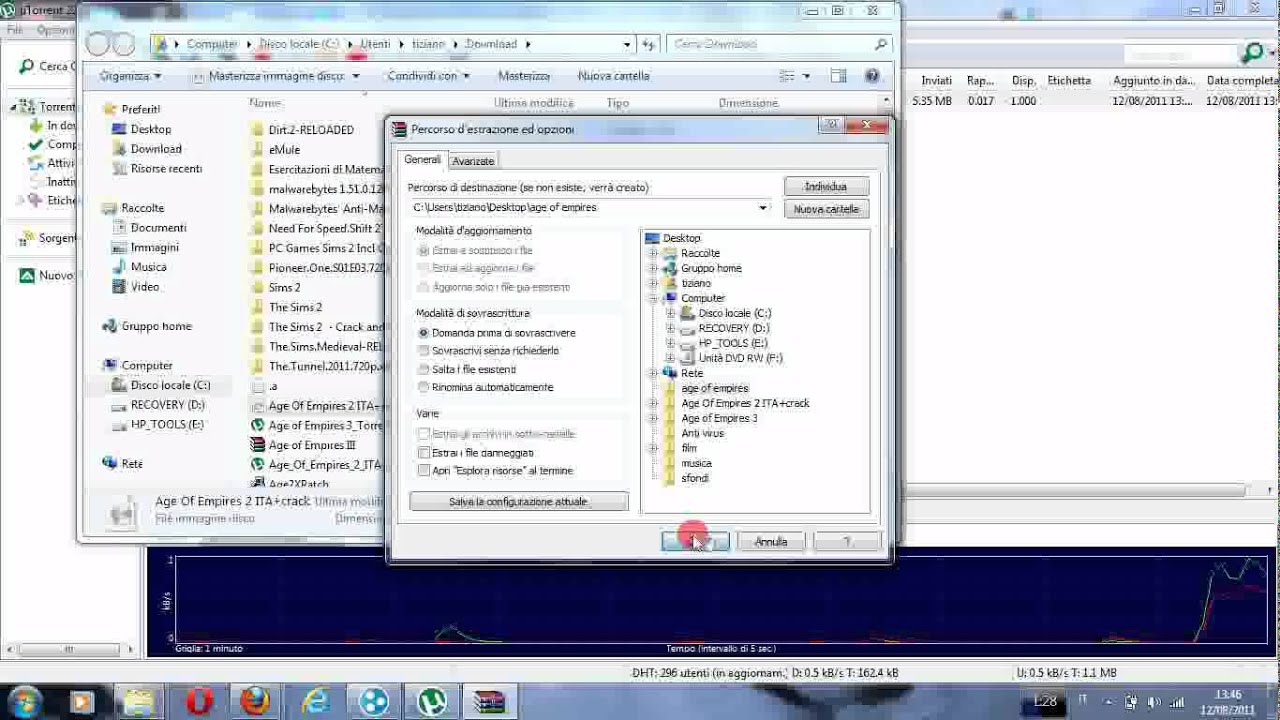The height and width of the screenshot is (720, 1280).
Task: Select RECOVERY (D:) in Explorer sidebar
Action: 167,405
